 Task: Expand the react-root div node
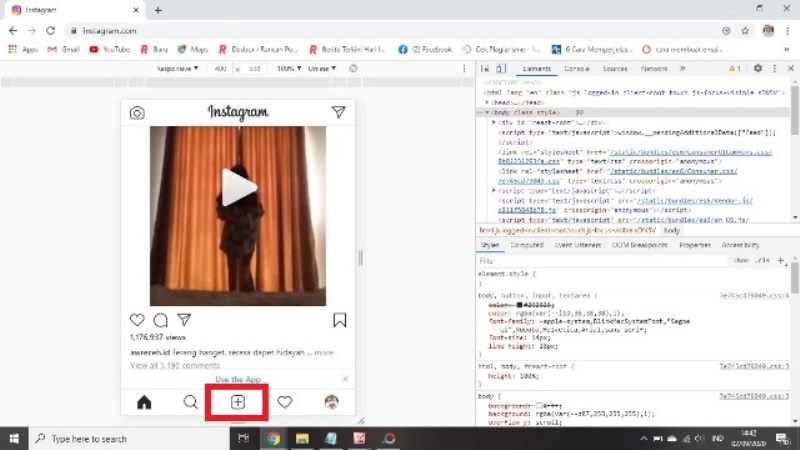coord(493,122)
